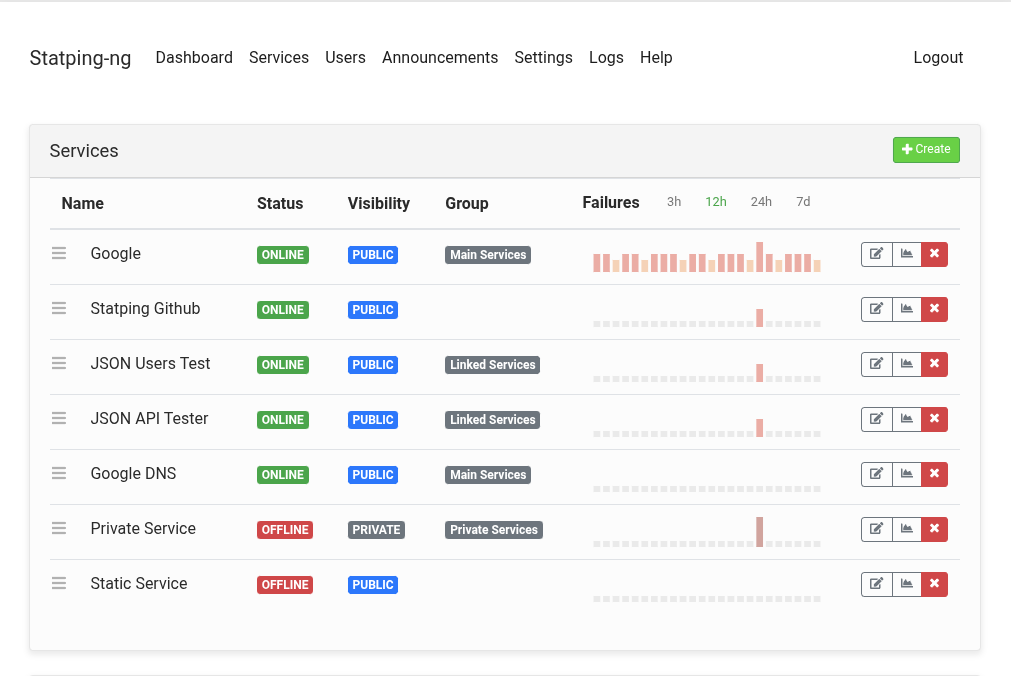1011x676 pixels.
Task: Choose the 12h failures timeframe
Action: [716, 202]
